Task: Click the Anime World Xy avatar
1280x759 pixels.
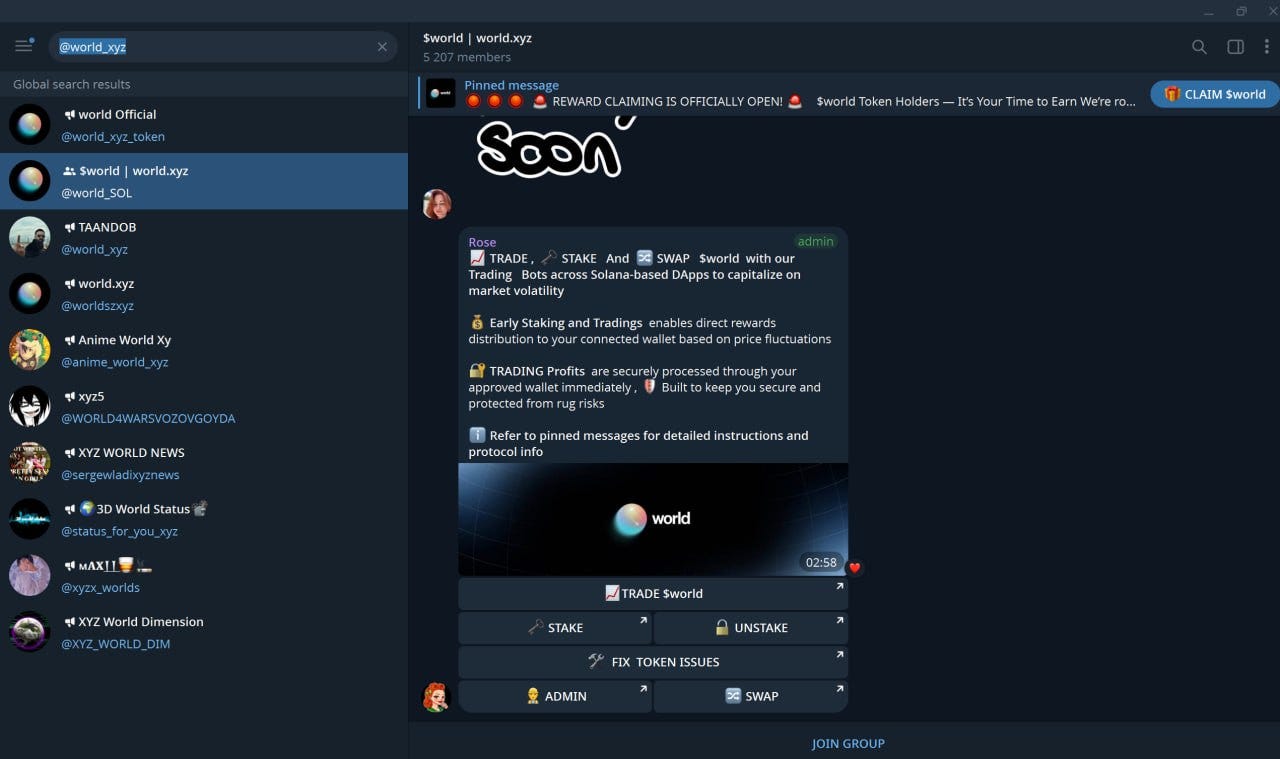Action: click(30, 350)
